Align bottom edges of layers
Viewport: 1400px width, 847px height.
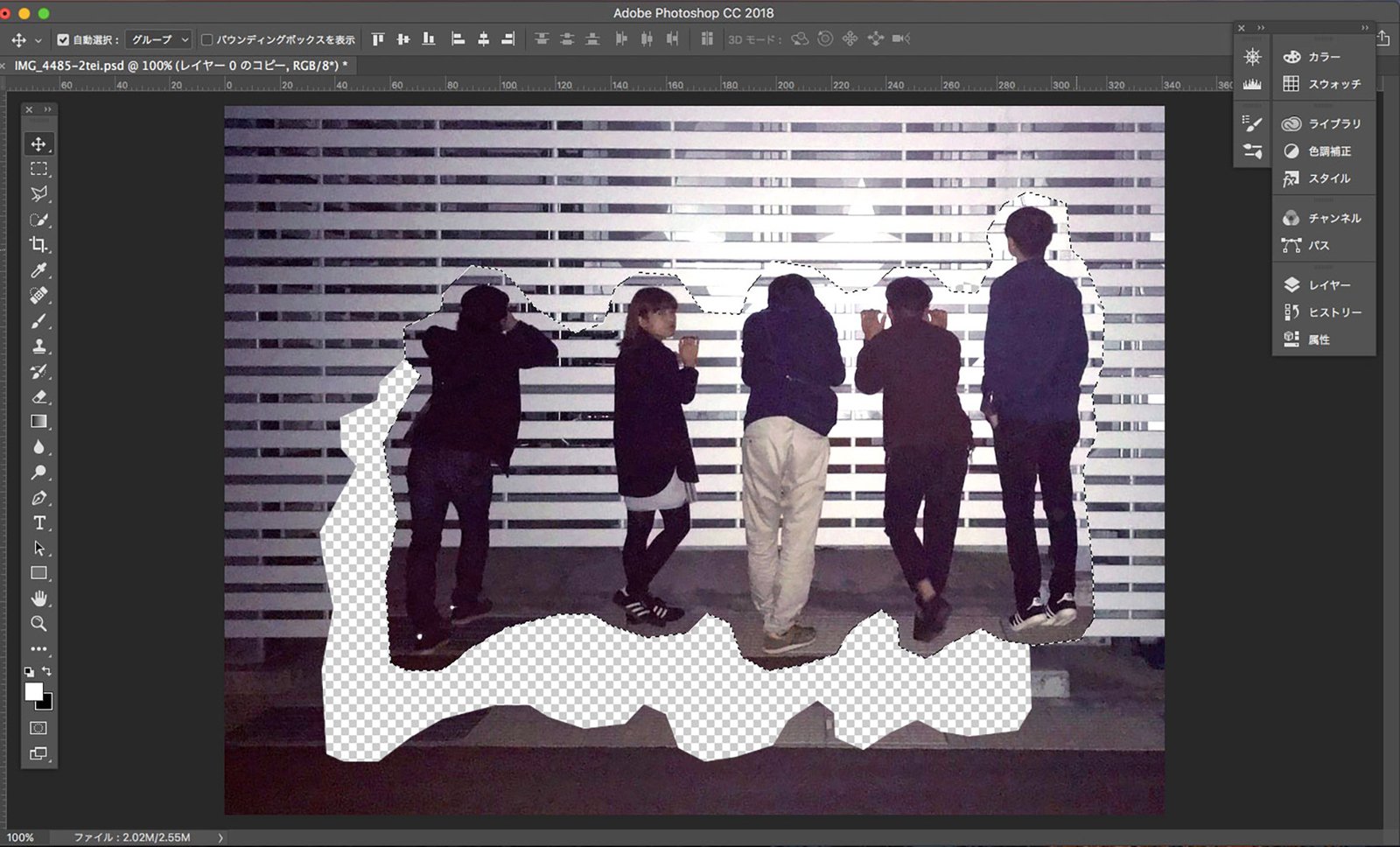429,38
